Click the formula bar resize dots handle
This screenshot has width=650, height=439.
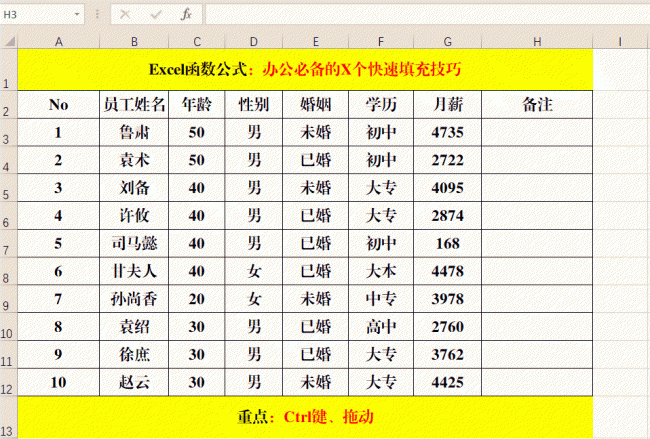97,15
